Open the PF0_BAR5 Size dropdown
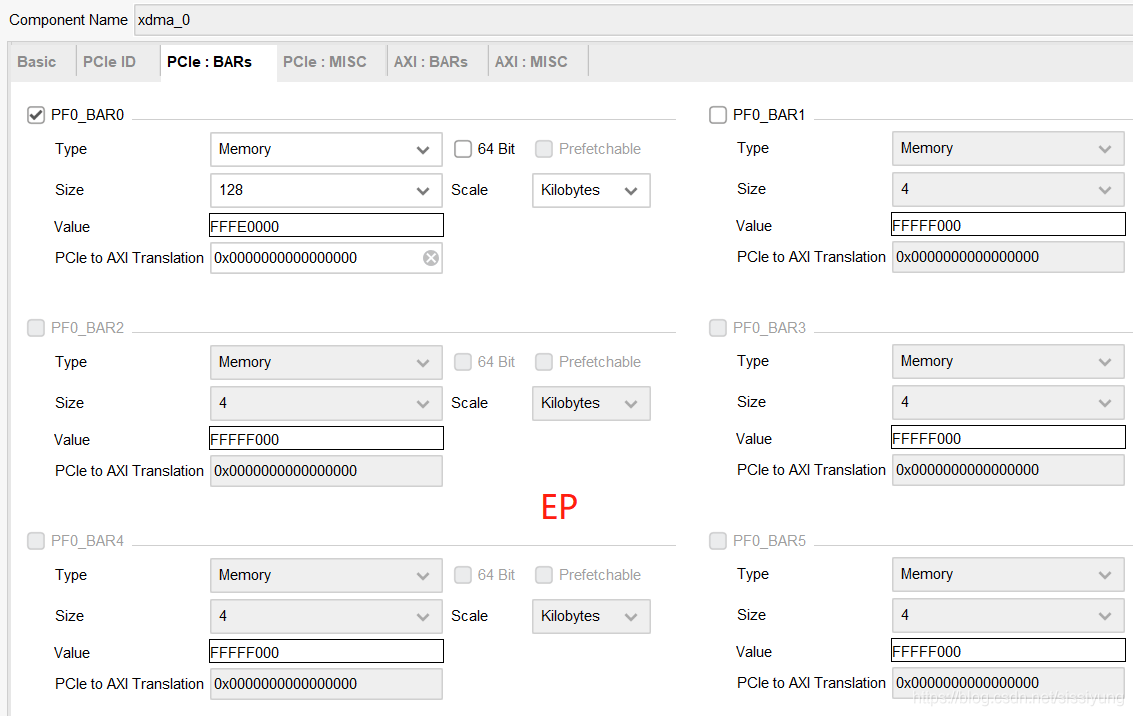Viewport: 1133px width, 716px height. [x=1008, y=616]
